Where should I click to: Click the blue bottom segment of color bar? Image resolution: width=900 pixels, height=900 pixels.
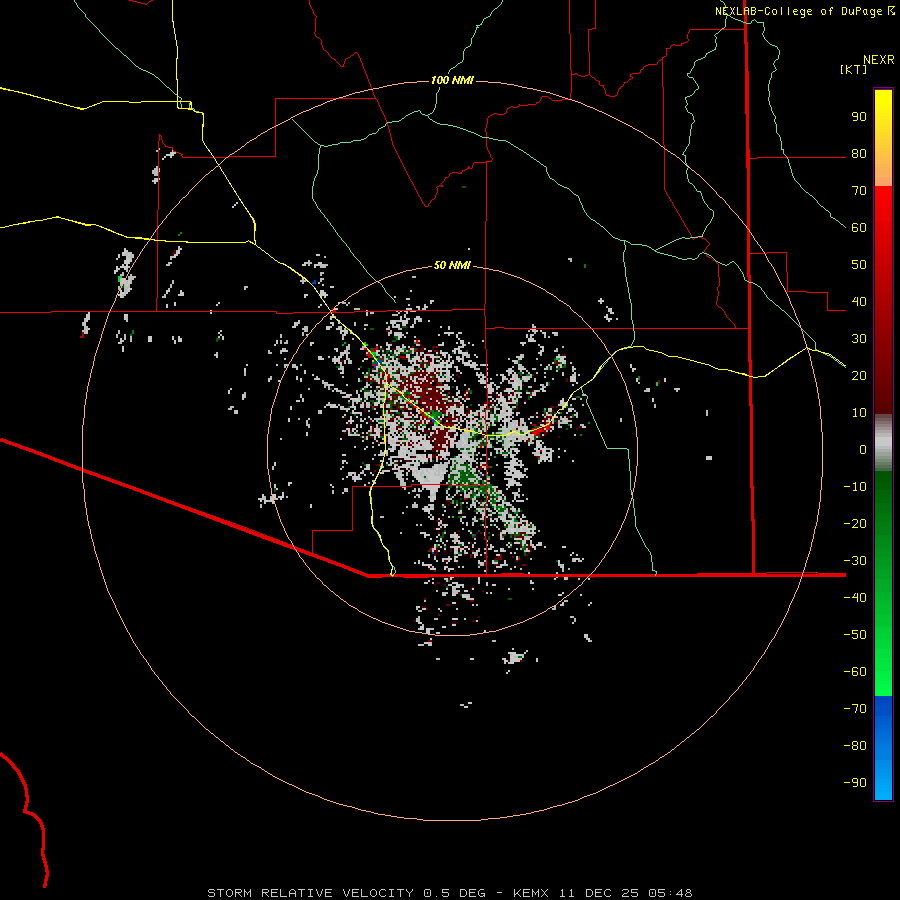[883, 748]
